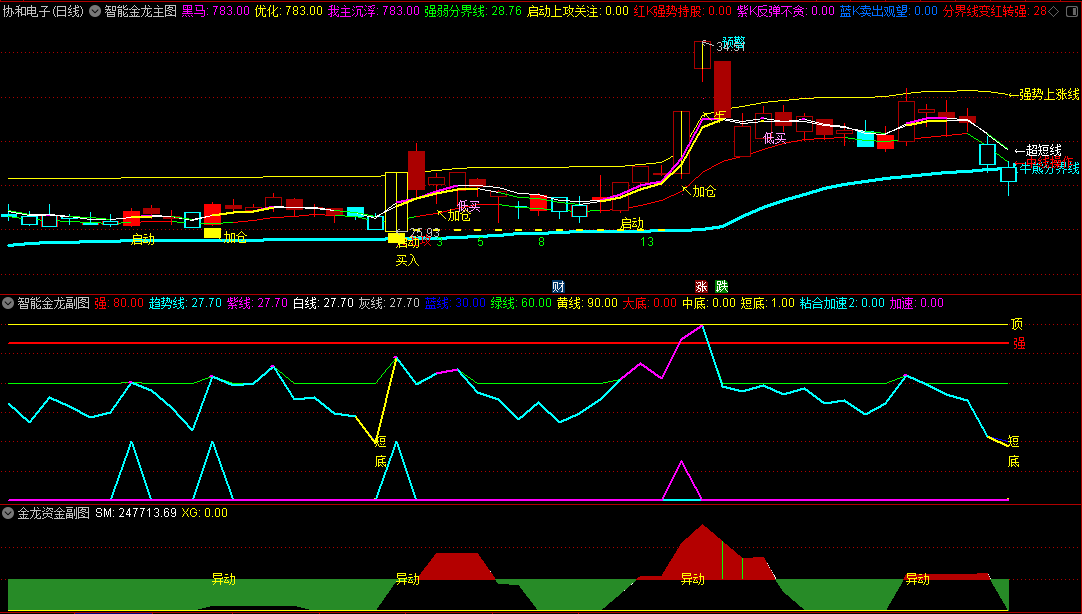Select the 红K强势持股: 0.00 value

click(682, 11)
